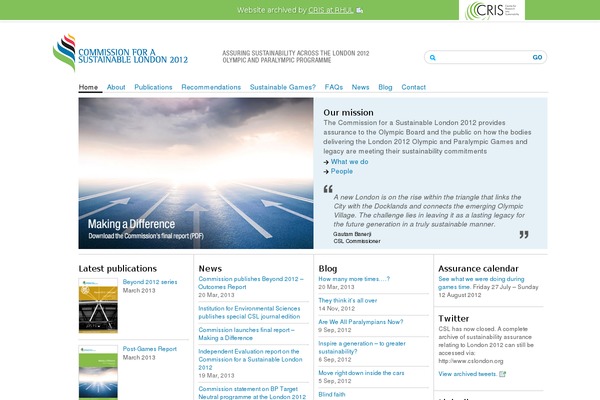The image size is (600, 400).
Task: Open Inspire a generation blog post
Action: point(362,347)
